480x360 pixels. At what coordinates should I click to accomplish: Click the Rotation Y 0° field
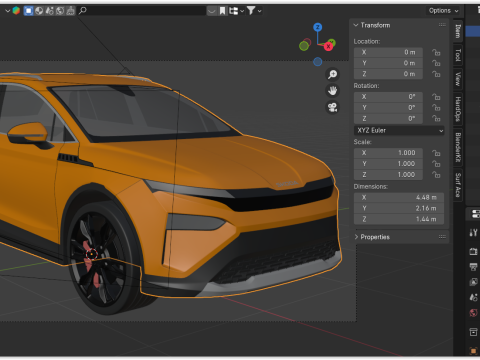388,108
